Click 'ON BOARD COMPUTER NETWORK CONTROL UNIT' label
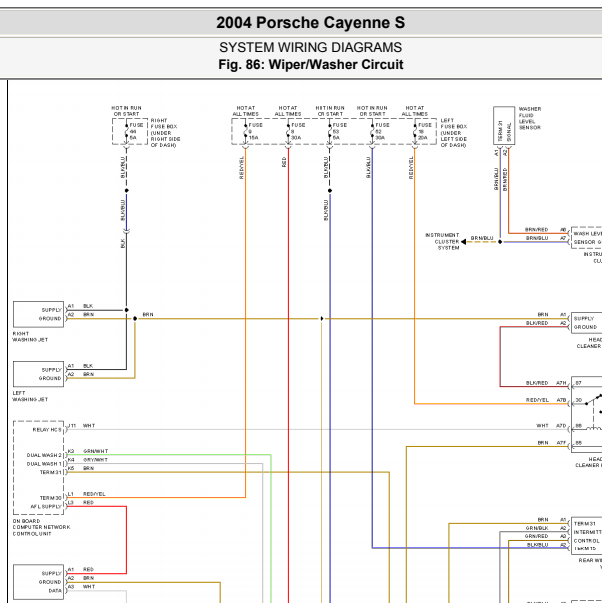The height and width of the screenshot is (603, 602). click(x=41, y=527)
